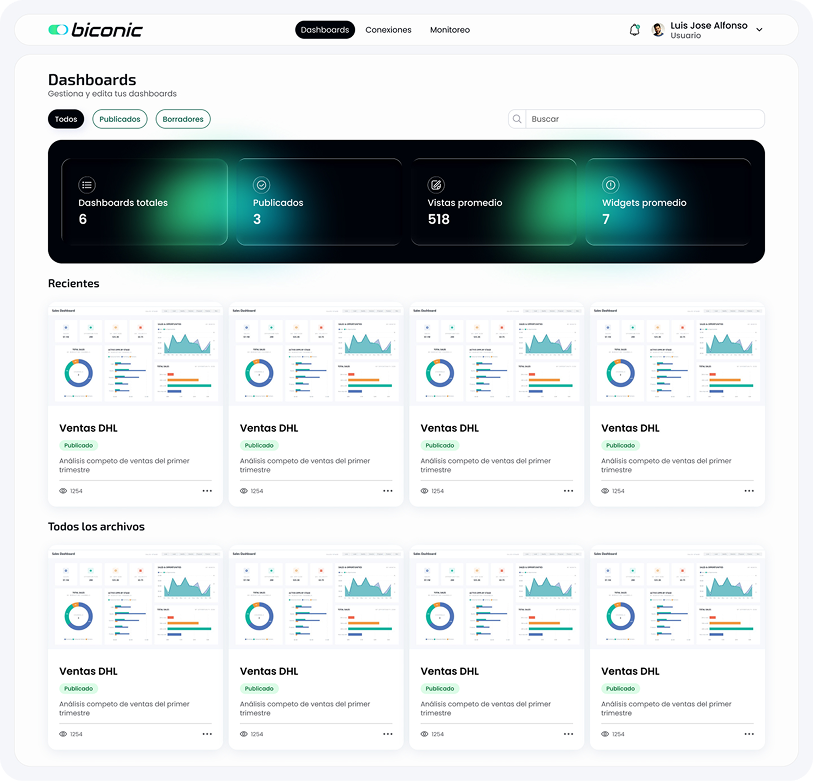Click the icon above Vistas promedio
Screen dimensions: 813x781
pos(436,185)
